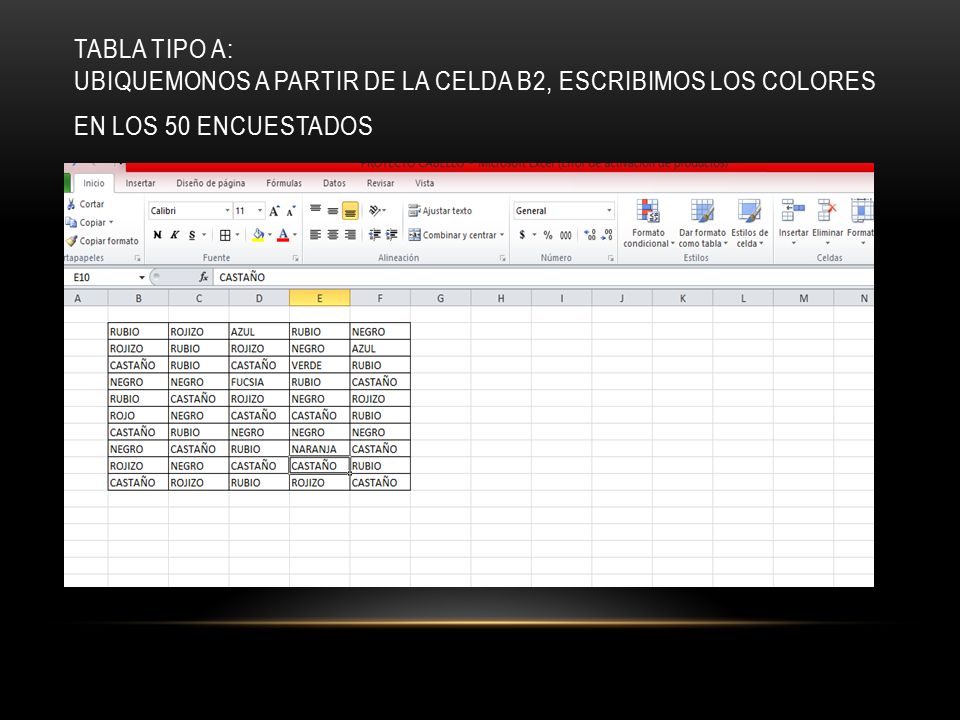Click Combinar y centrar button
Viewport: 960px width, 720px height.
[x=452, y=235]
